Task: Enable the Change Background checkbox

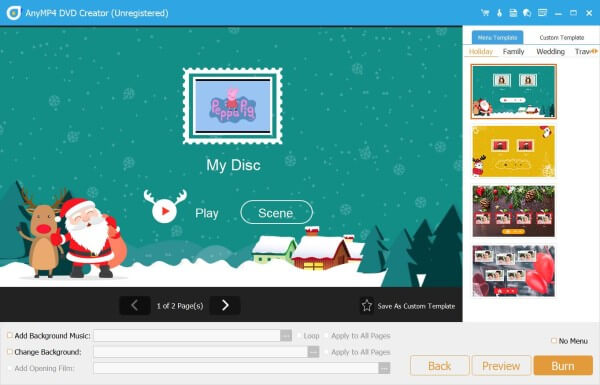Action: 10,352
